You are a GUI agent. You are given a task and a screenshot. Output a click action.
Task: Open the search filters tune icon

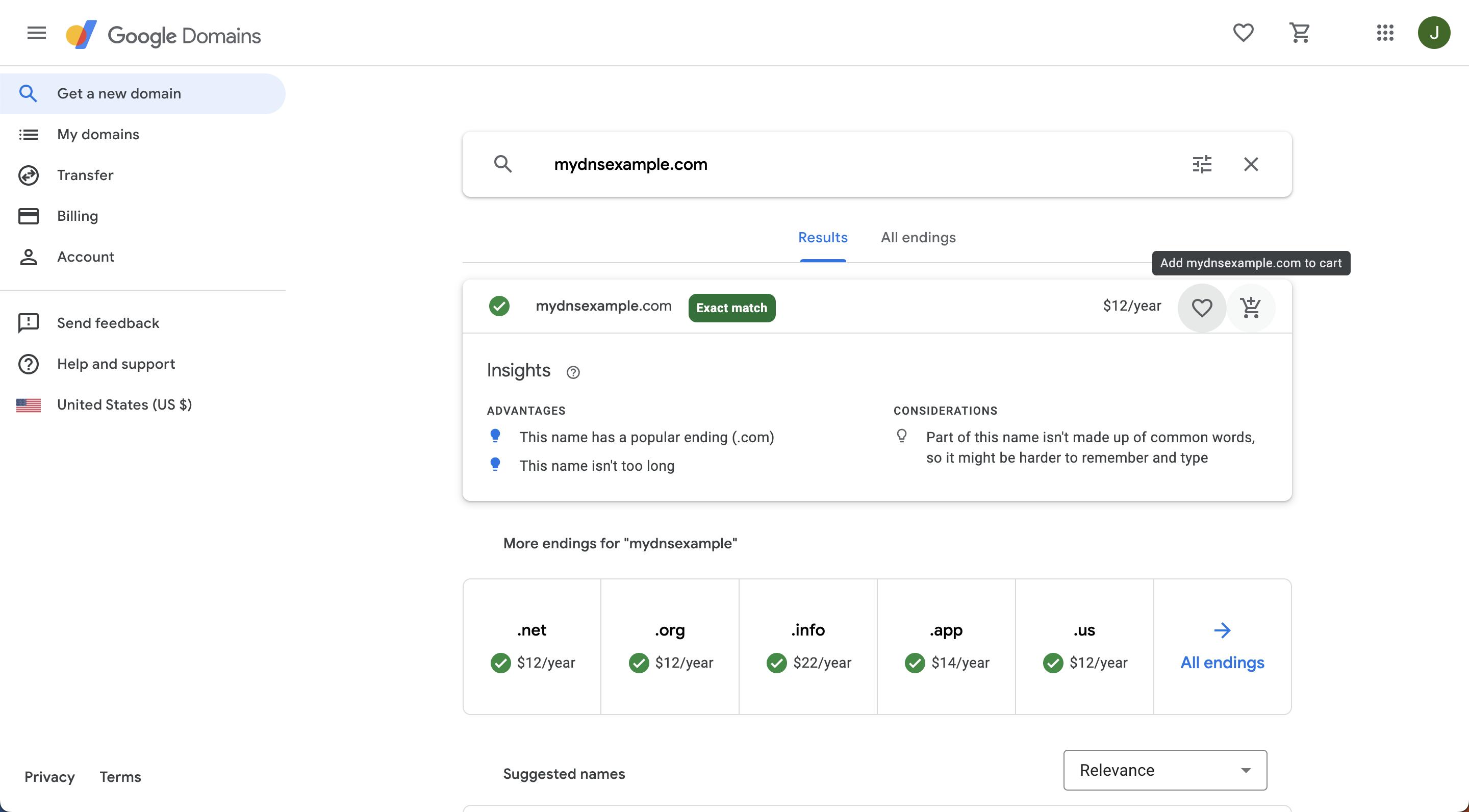pyautogui.click(x=1202, y=164)
